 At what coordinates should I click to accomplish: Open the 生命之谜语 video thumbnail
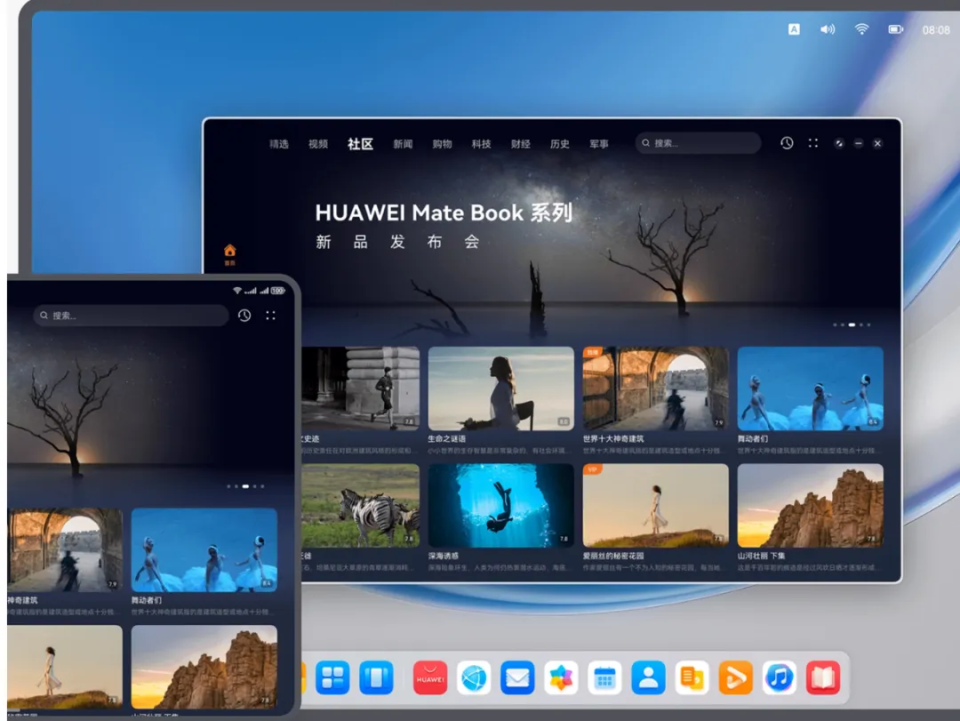tap(501, 389)
